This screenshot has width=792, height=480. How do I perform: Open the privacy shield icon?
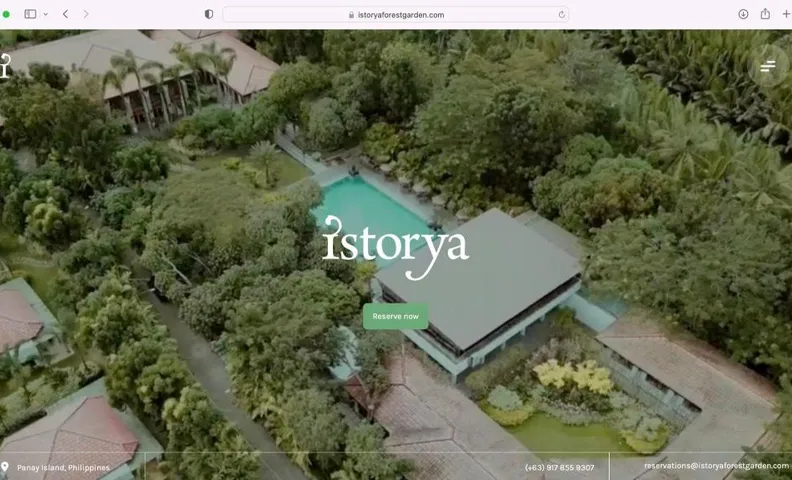coord(209,14)
